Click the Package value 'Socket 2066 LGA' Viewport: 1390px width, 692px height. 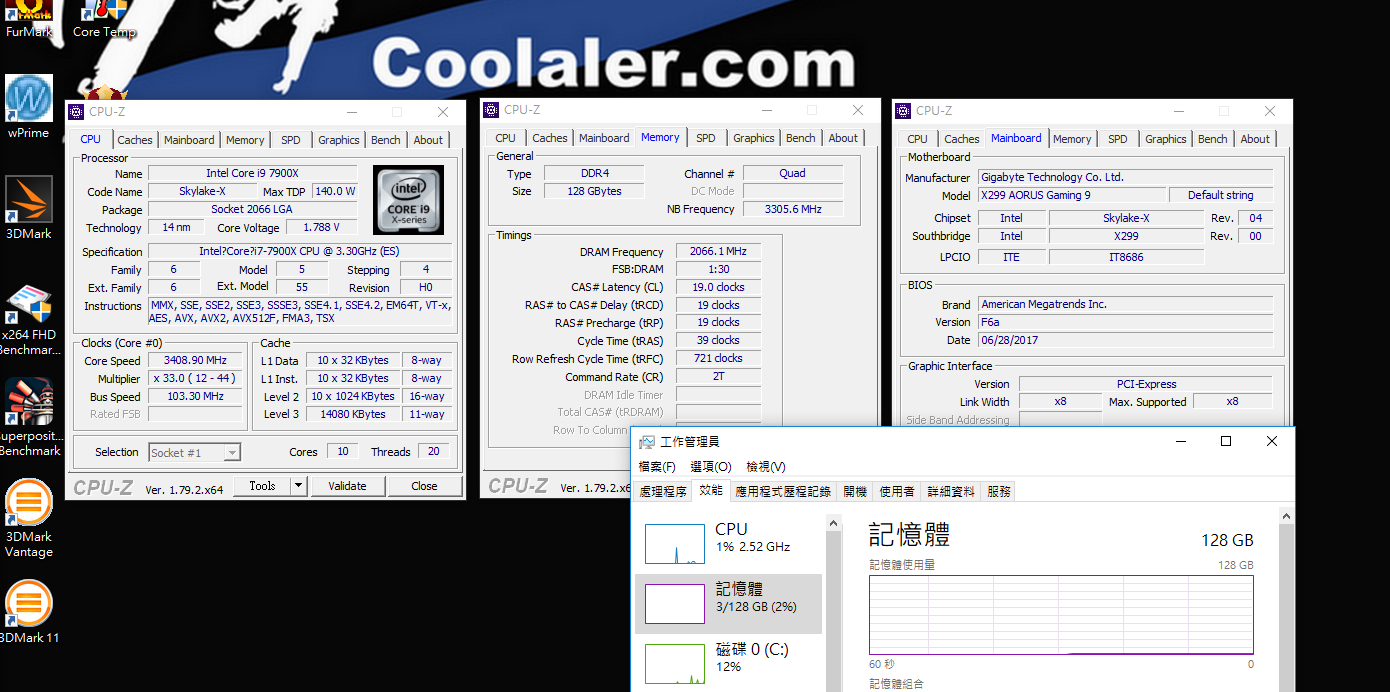(x=252, y=209)
